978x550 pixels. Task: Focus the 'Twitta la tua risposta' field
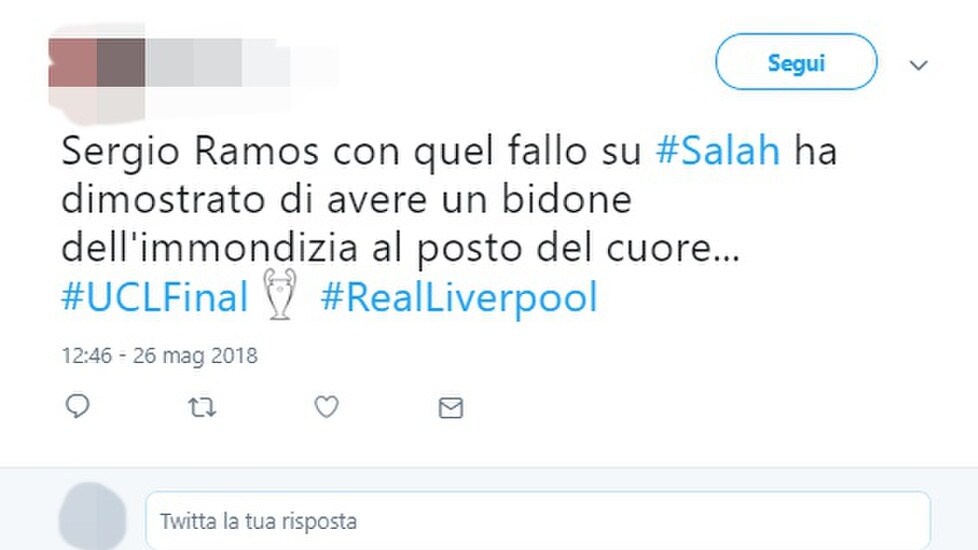[x=538, y=521]
